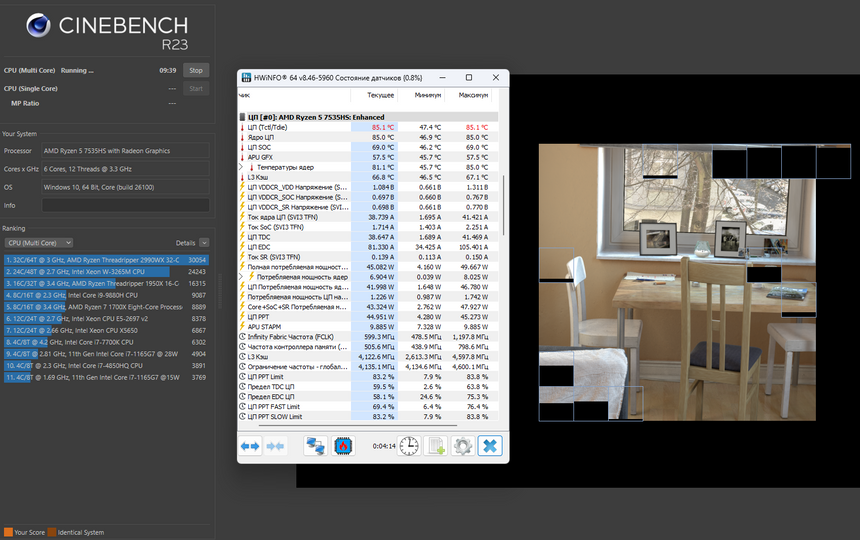Select ranking entry Intel Core i7-7700K
Viewport: 860px width, 540px height.
pyautogui.click(x=106, y=342)
